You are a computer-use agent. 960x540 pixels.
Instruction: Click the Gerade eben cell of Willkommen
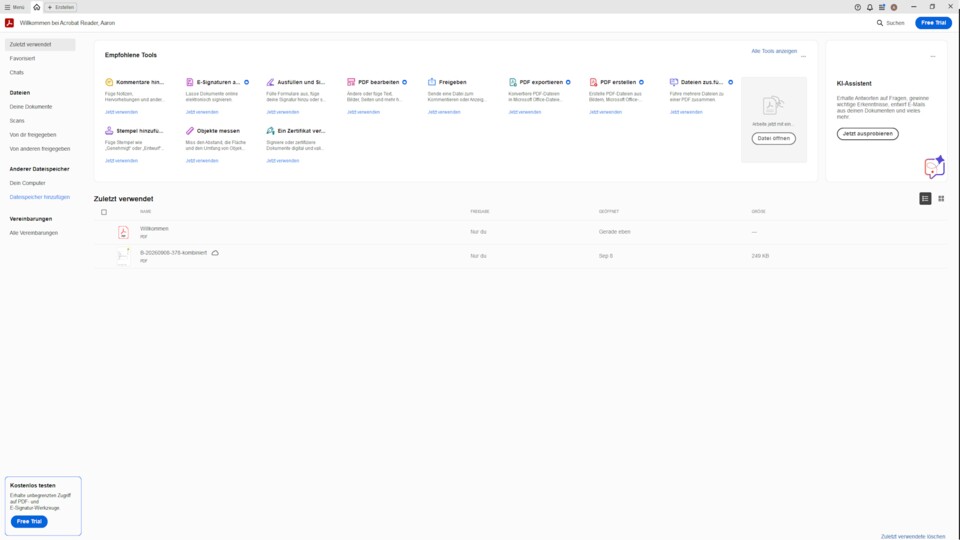[x=614, y=232]
